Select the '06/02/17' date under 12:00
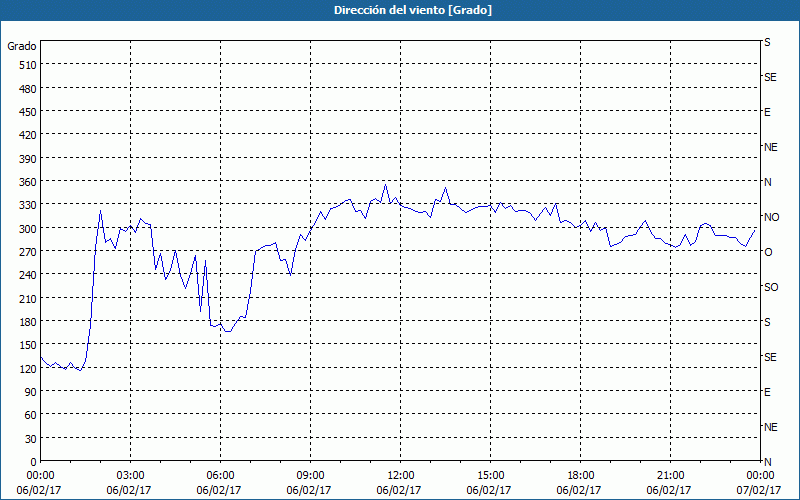 pyautogui.click(x=399, y=490)
